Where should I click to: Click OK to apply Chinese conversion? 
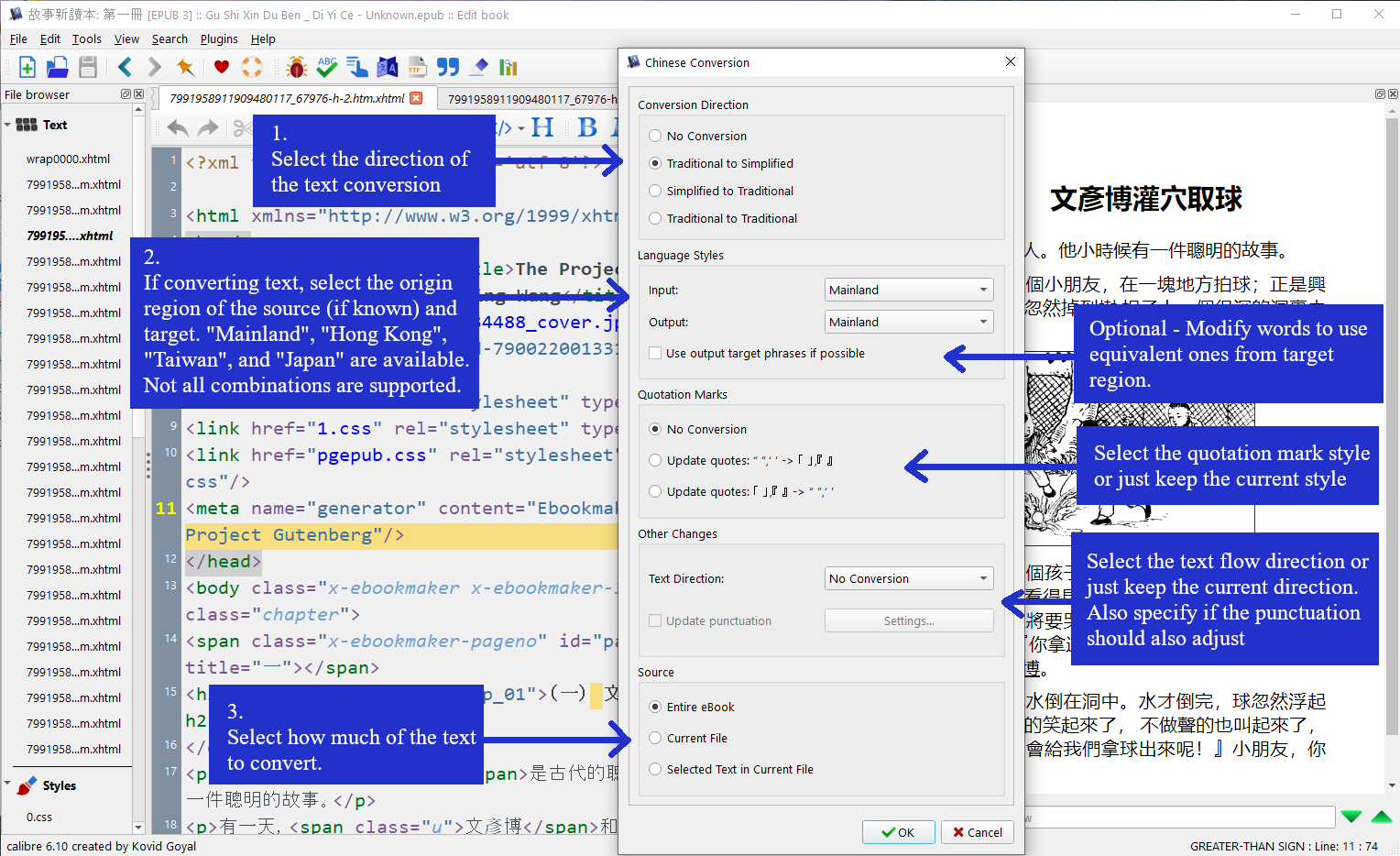coord(898,832)
